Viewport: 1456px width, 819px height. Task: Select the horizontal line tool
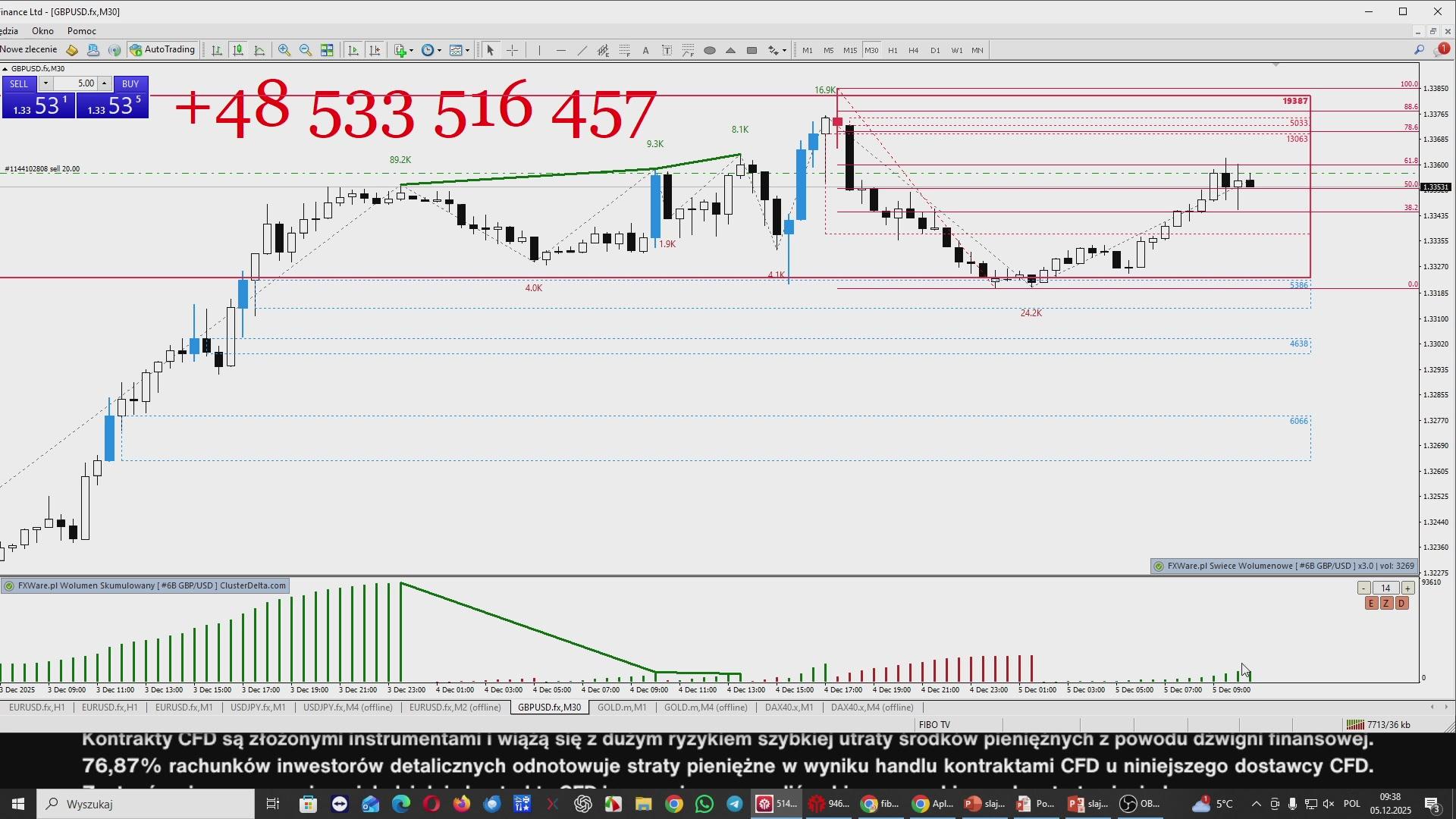point(561,50)
